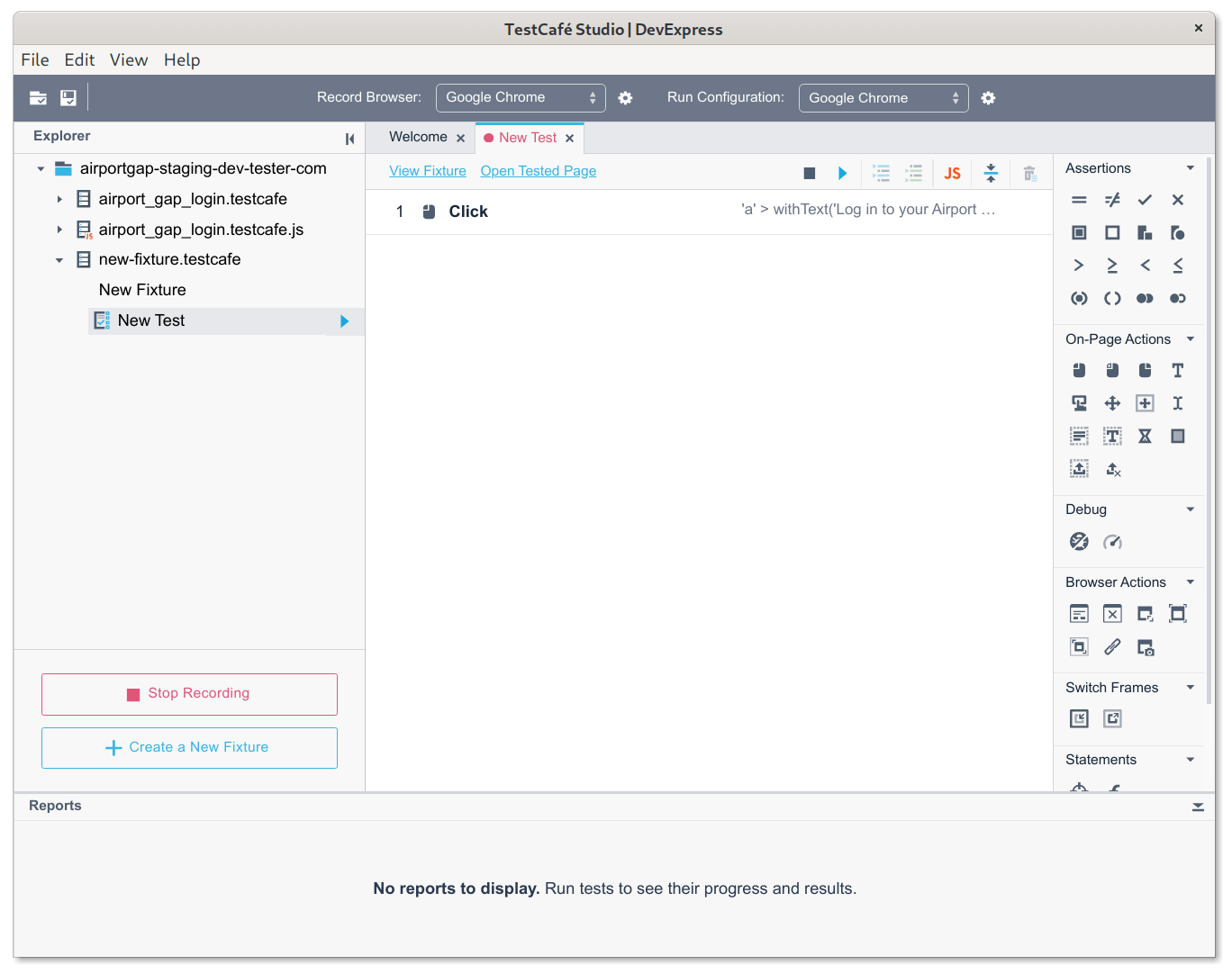This screenshot has width=1232, height=974.
Task: Collapse the Browser Actions section
Action: click(1191, 582)
